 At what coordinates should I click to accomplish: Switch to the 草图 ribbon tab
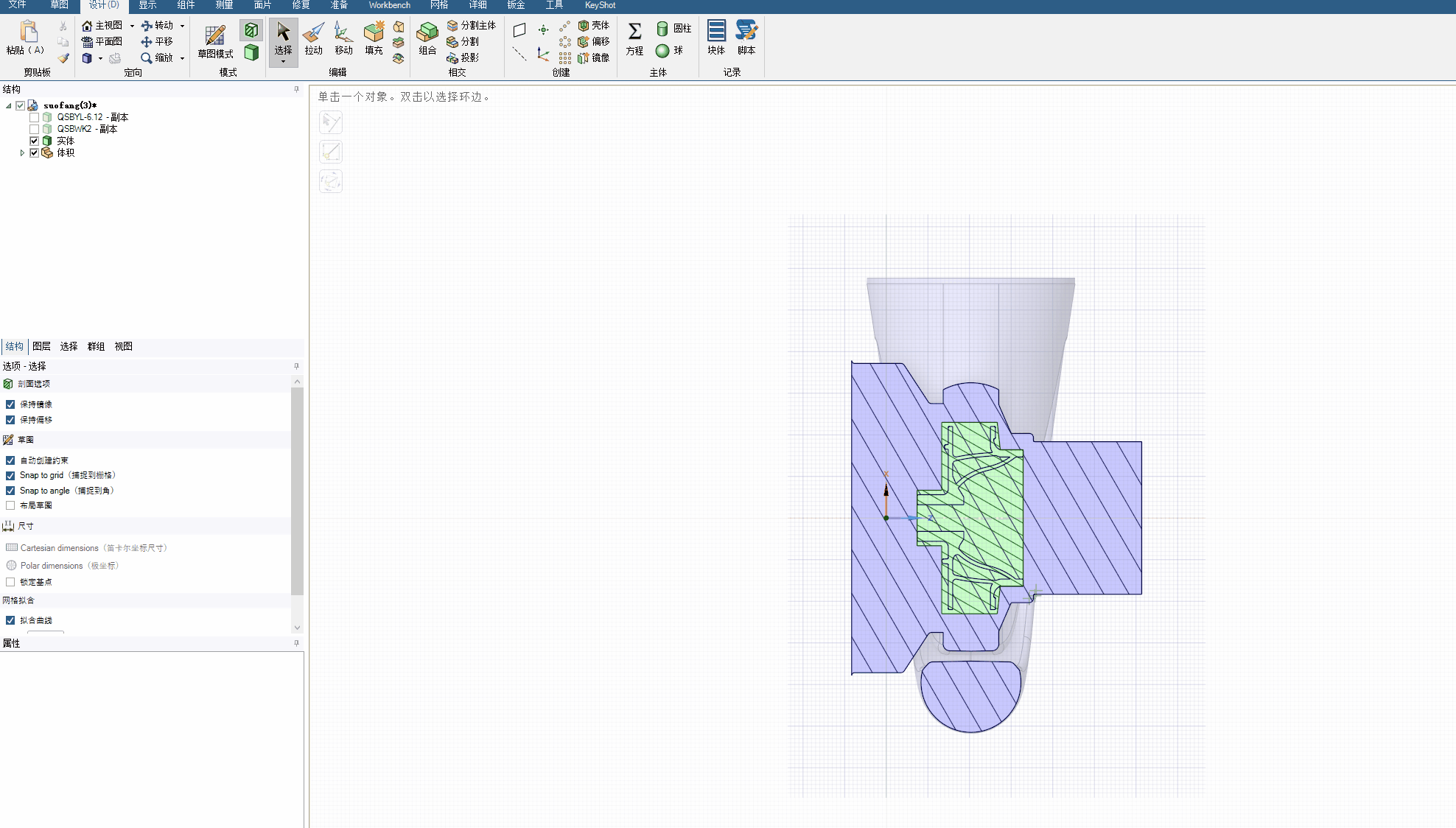pos(59,5)
